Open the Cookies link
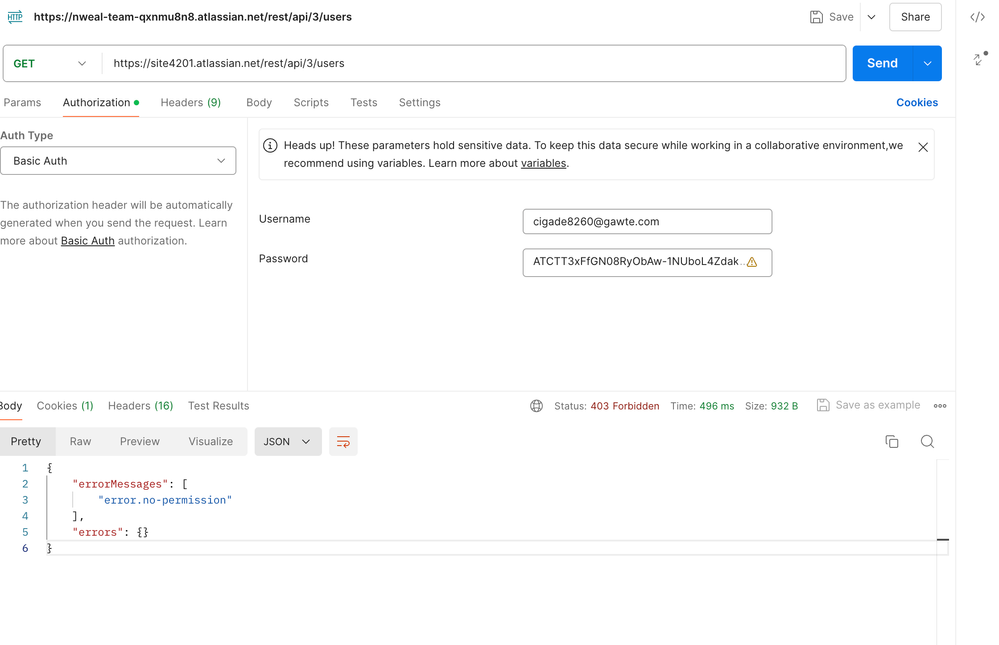Screen dimensions: 999x645 pos(917,103)
